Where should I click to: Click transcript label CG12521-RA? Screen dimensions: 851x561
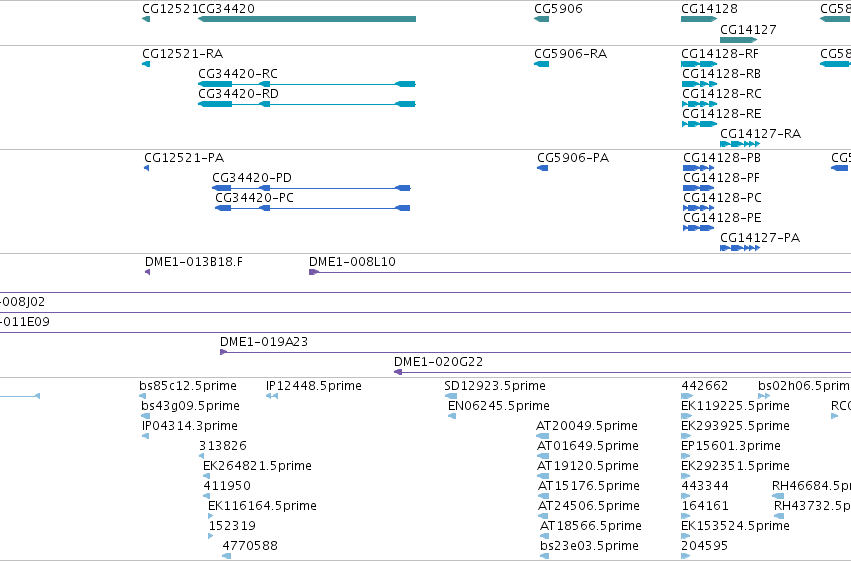(x=182, y=54)
